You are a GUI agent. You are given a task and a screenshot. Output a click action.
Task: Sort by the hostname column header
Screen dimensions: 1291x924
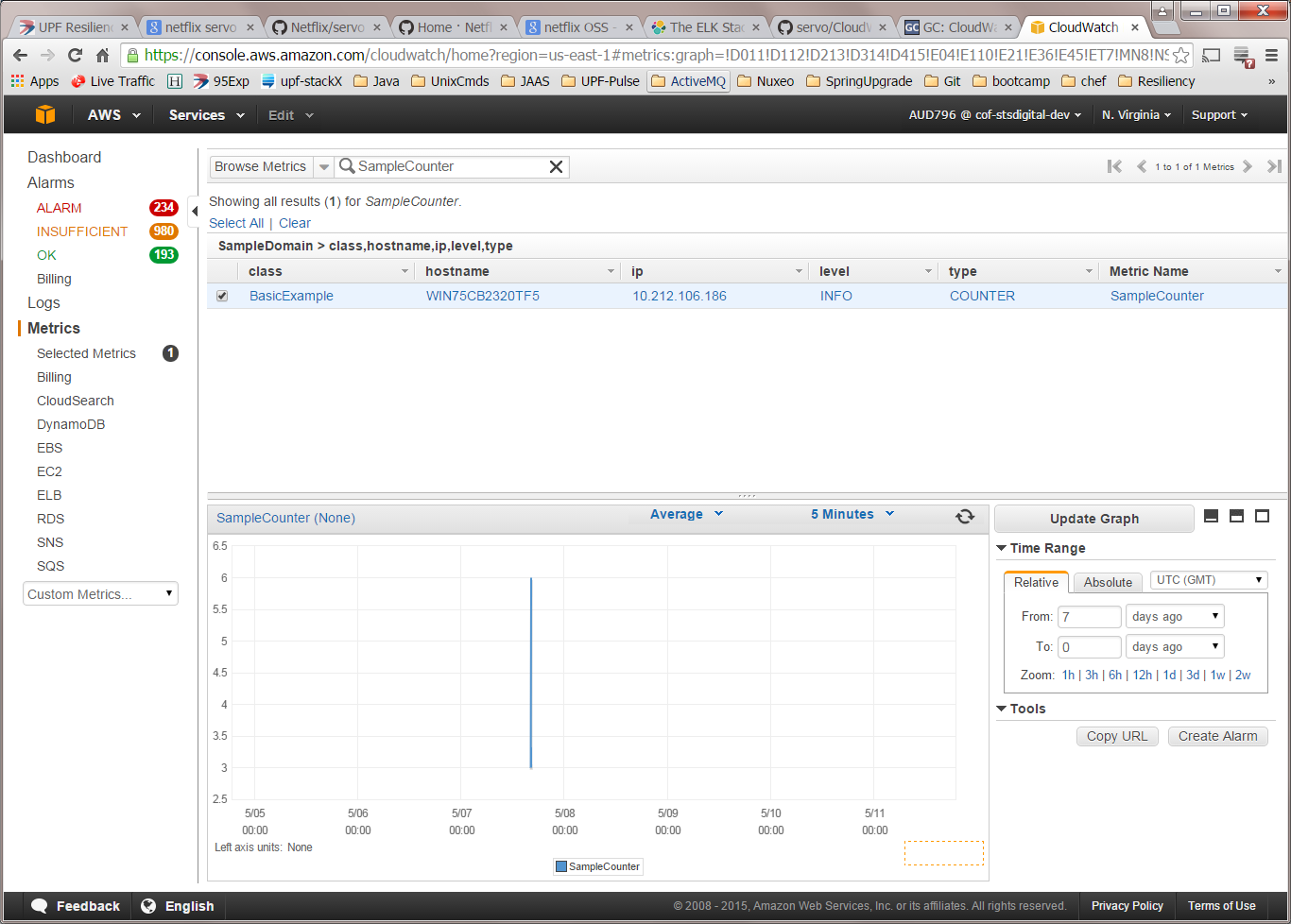click(457, 271)
